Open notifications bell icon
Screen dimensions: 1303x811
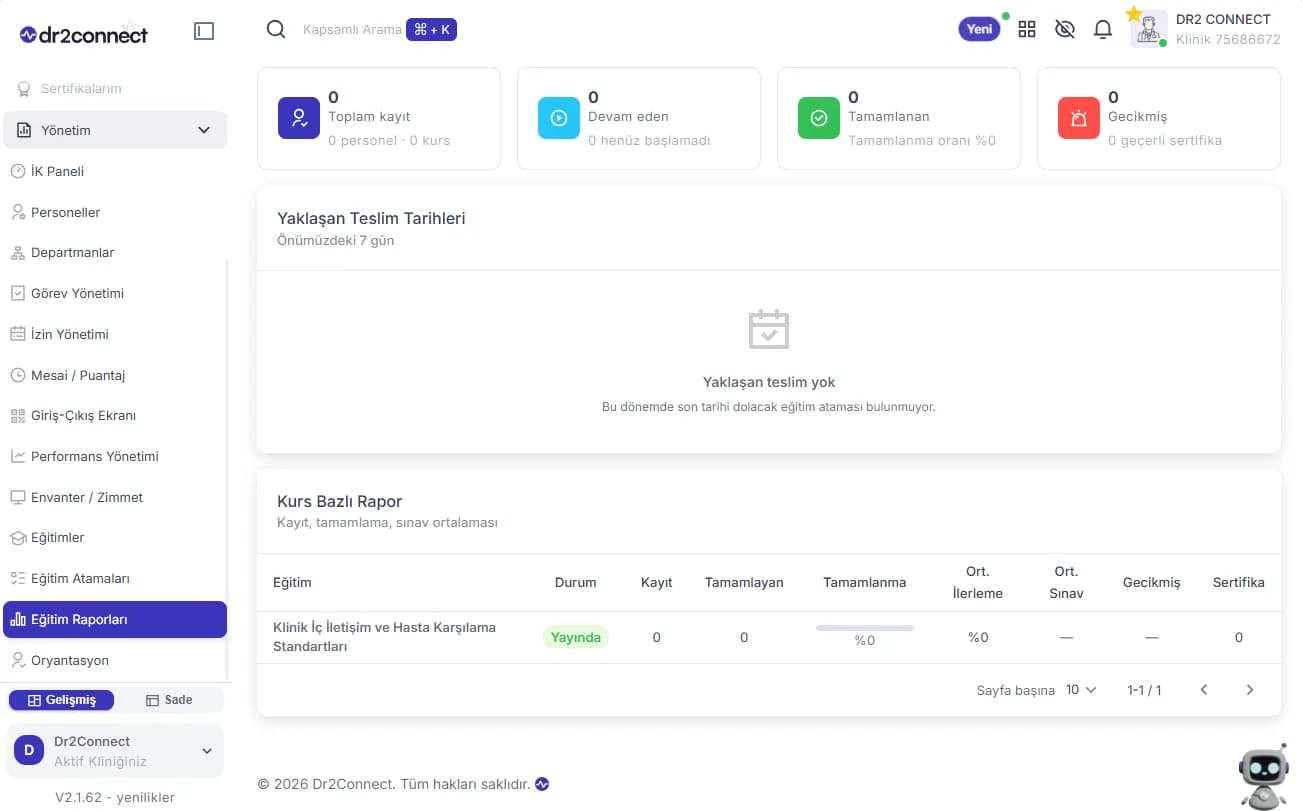click(1103, 29)
